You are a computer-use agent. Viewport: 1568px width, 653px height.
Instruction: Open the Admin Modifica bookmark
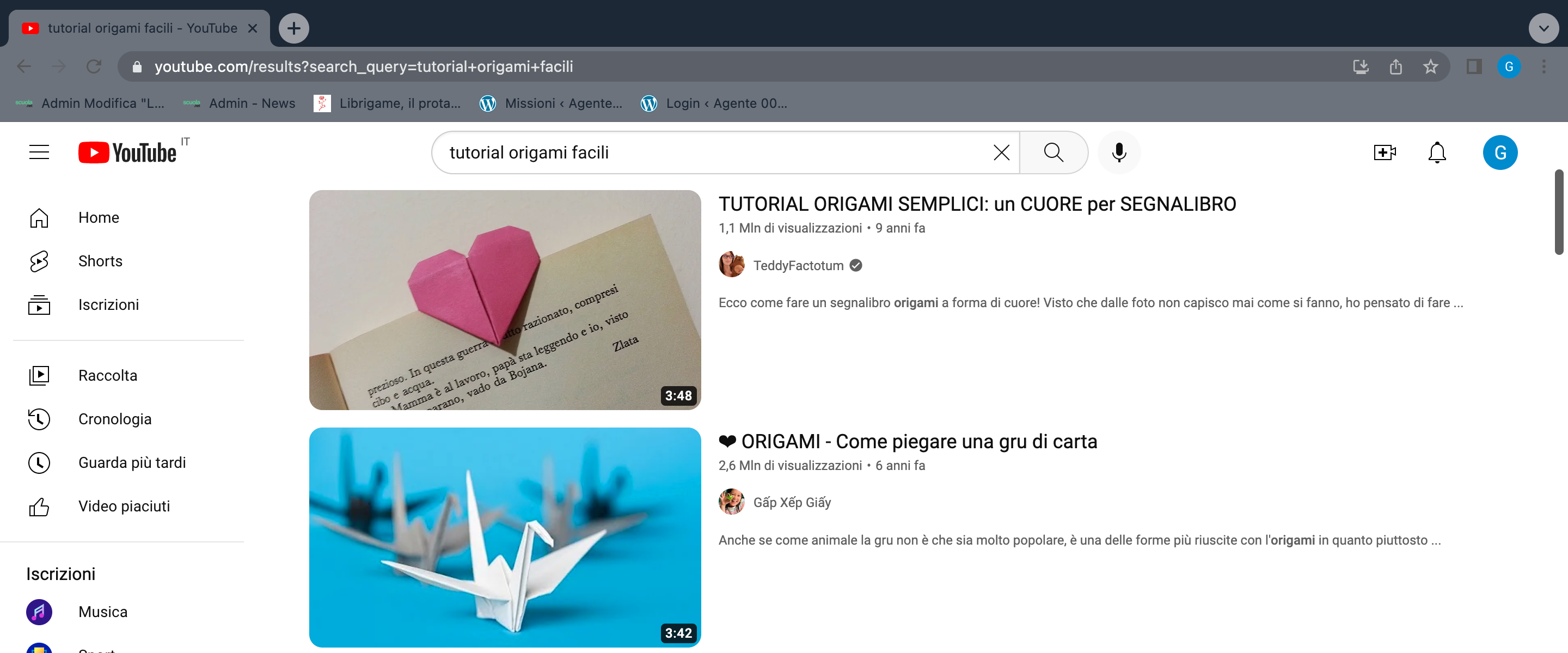90,103
